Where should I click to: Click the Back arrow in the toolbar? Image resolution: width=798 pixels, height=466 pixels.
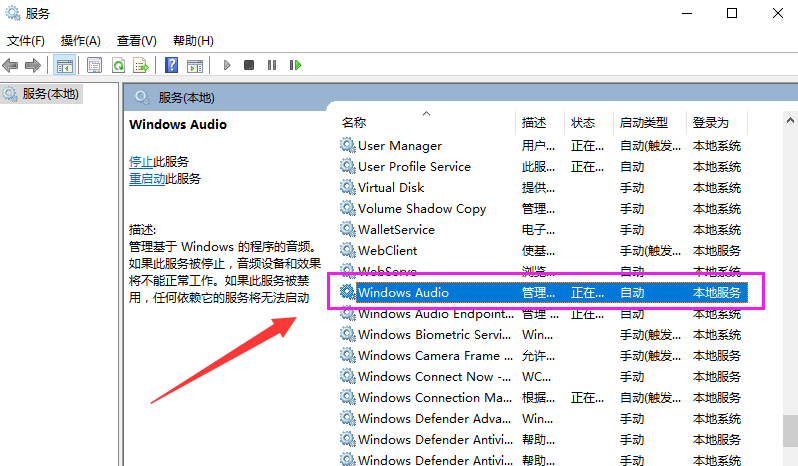coord(11,65)
